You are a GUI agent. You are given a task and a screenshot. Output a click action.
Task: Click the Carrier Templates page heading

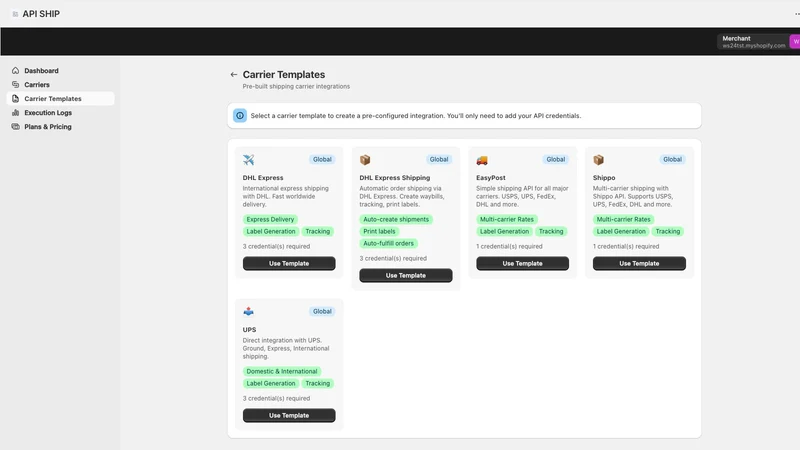[x=284, y=74]
